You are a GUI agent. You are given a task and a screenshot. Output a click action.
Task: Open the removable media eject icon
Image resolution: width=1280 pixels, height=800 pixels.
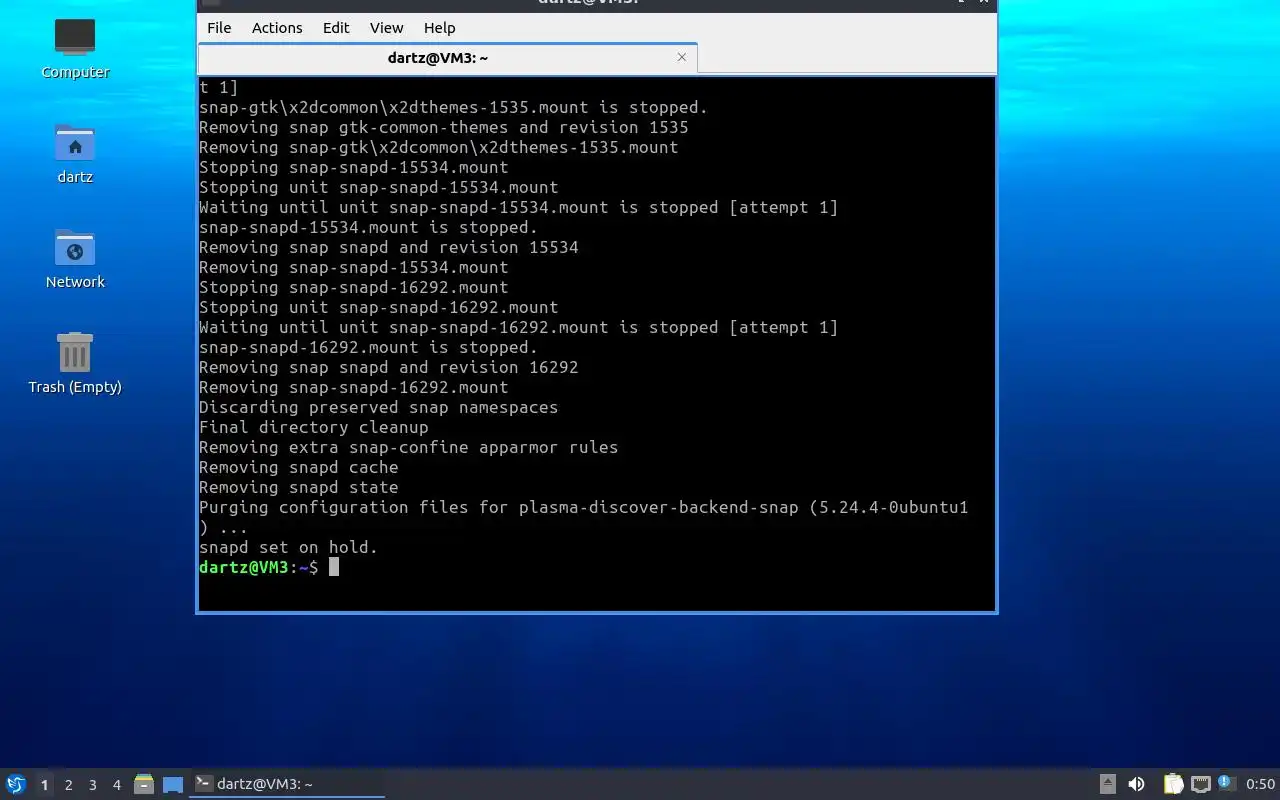[1107, 784]
